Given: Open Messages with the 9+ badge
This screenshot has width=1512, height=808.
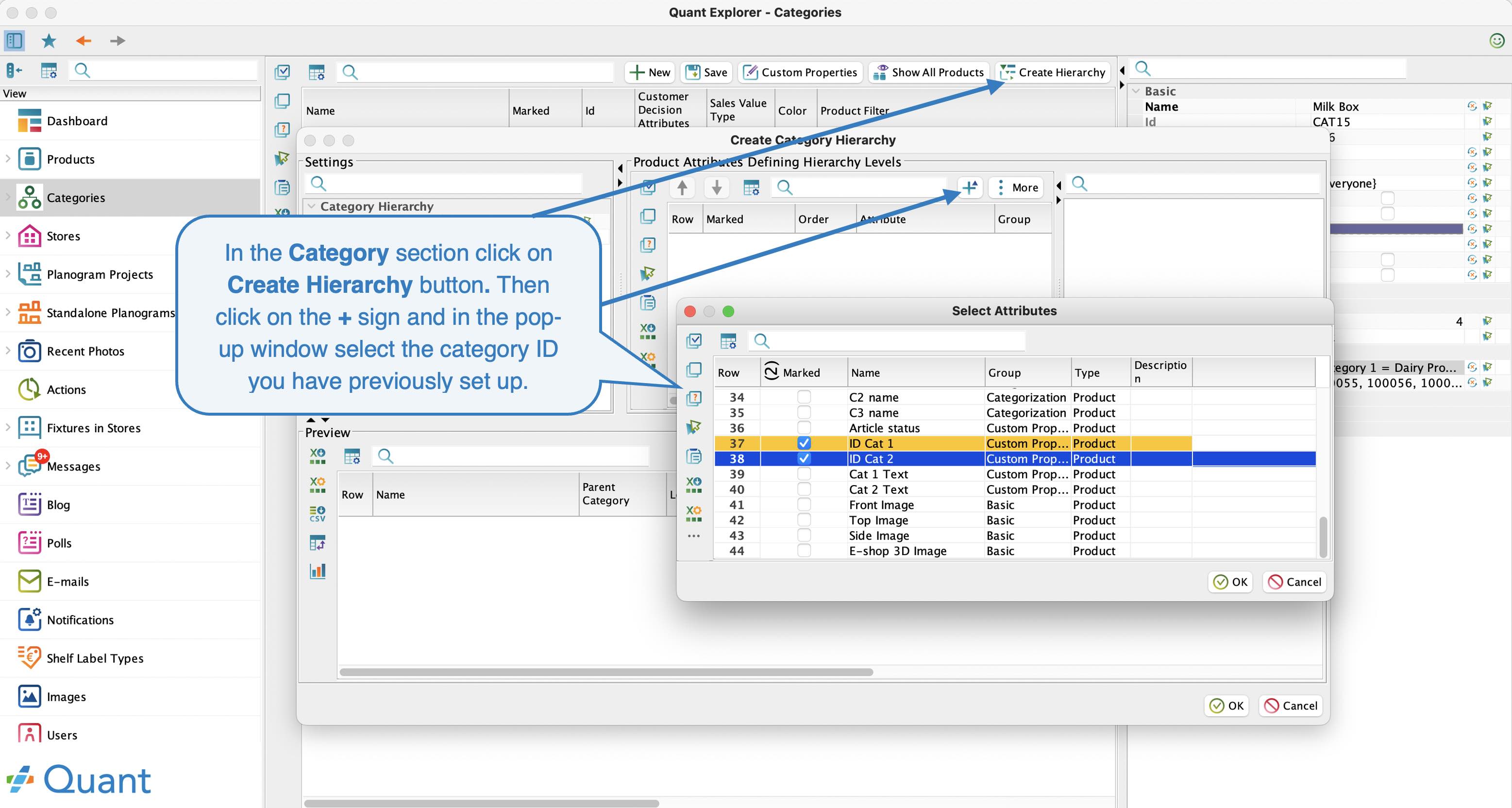Looking at the screenshot, I should click(73, 467).
